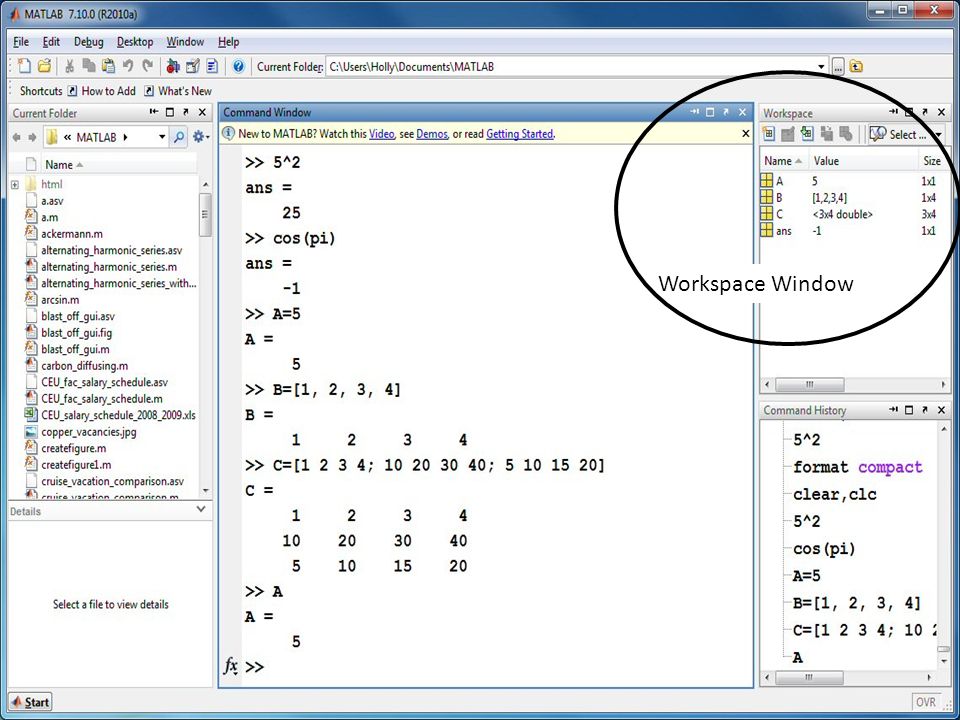Click the Workspace Select plot icon
Screen dimensions: 960x720
877,134
